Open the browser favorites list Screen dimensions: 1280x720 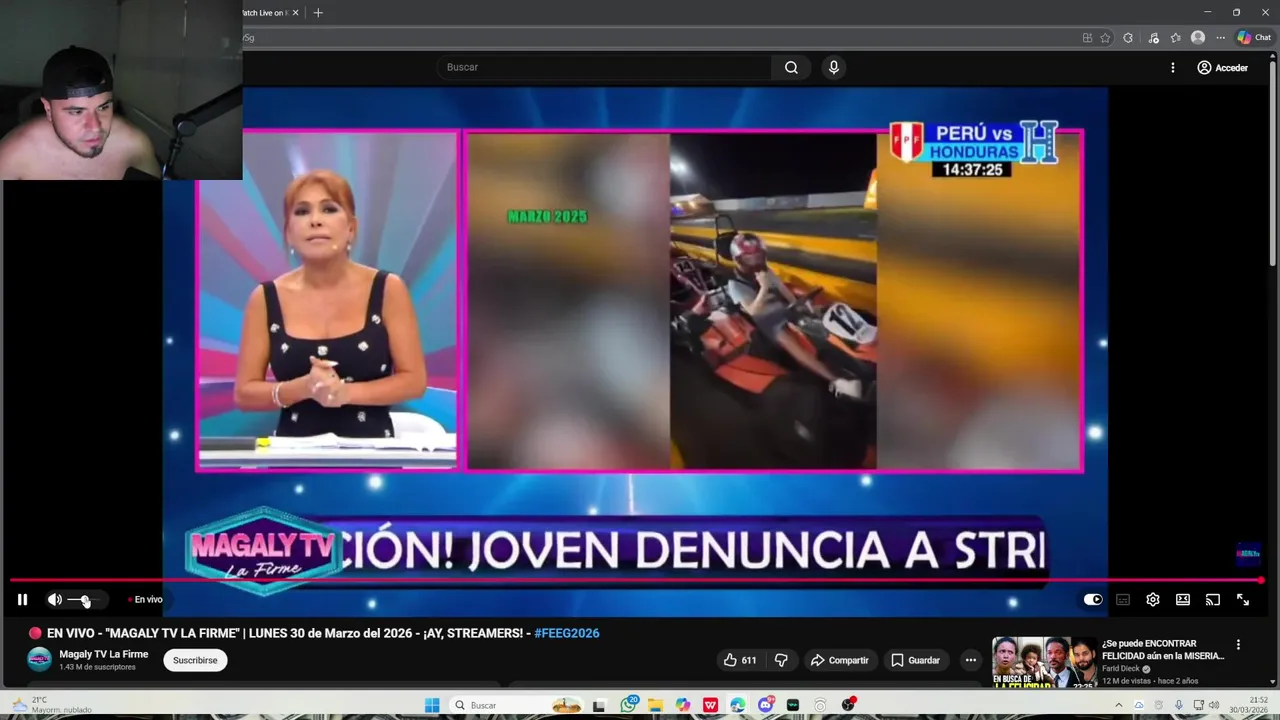pyautogui.click(x=1175, y=38)
